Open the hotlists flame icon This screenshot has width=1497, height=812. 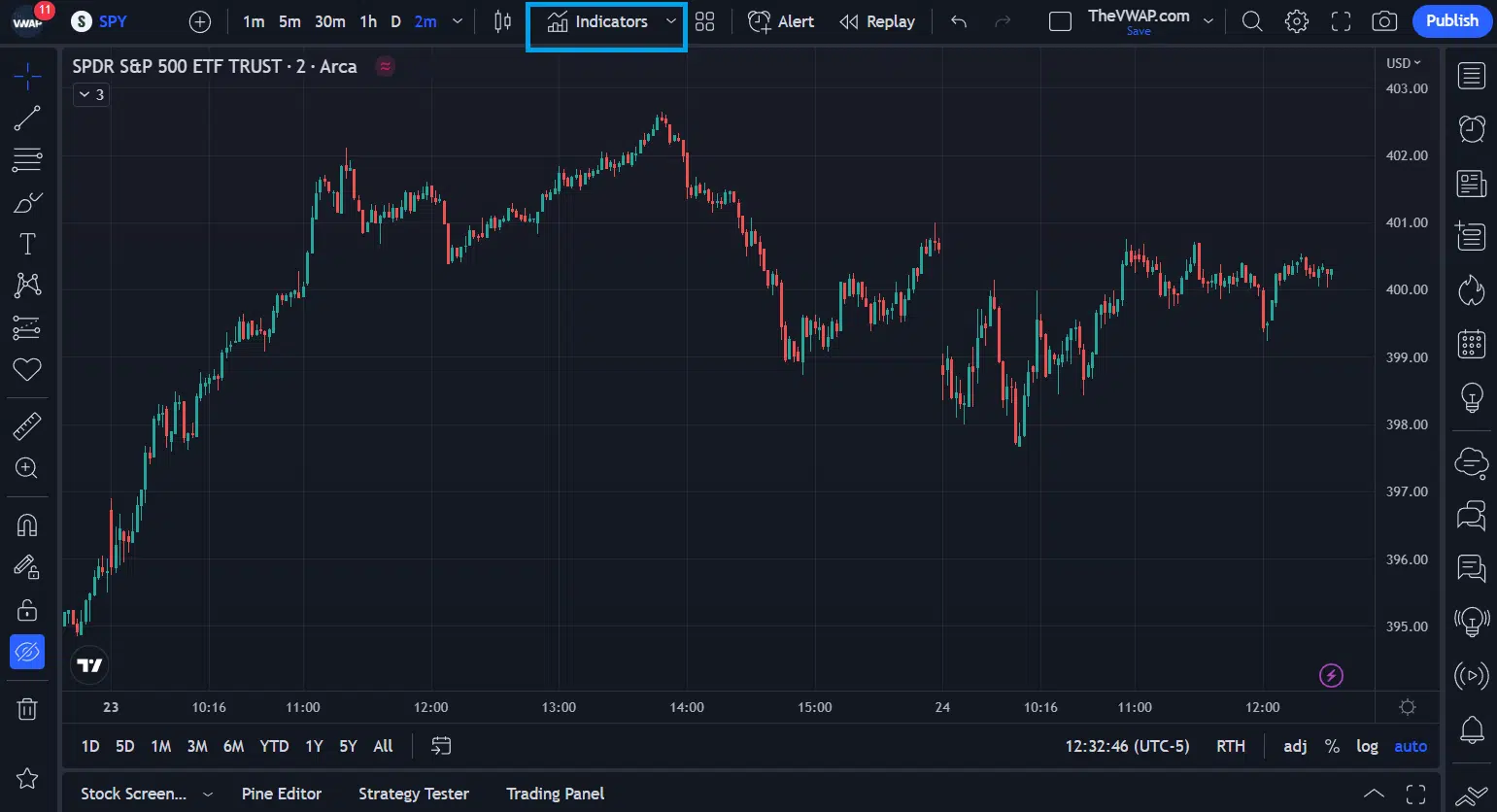pos(1472,289)
